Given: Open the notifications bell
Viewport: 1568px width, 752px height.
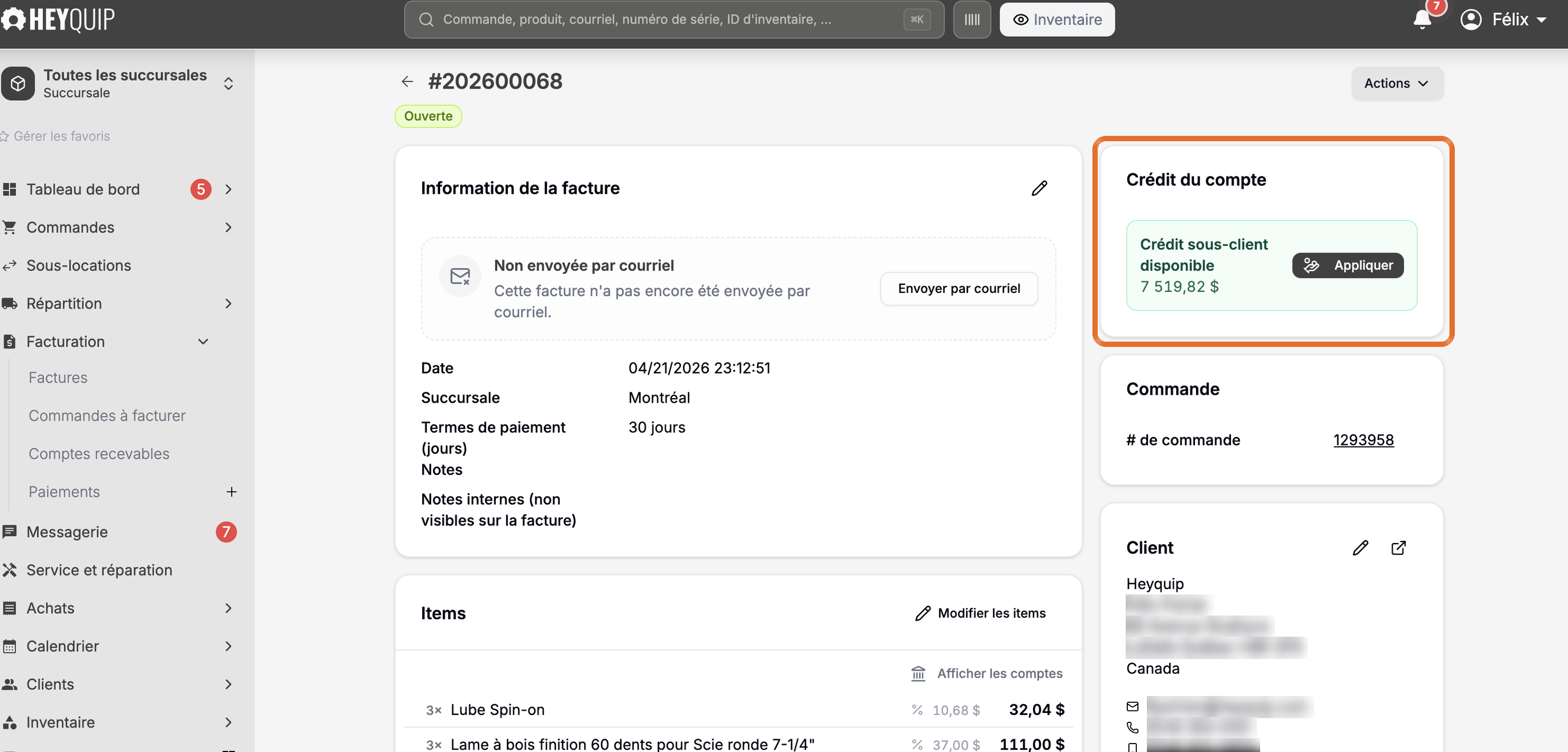Looking at the screenshot, I should point(1422,20).
